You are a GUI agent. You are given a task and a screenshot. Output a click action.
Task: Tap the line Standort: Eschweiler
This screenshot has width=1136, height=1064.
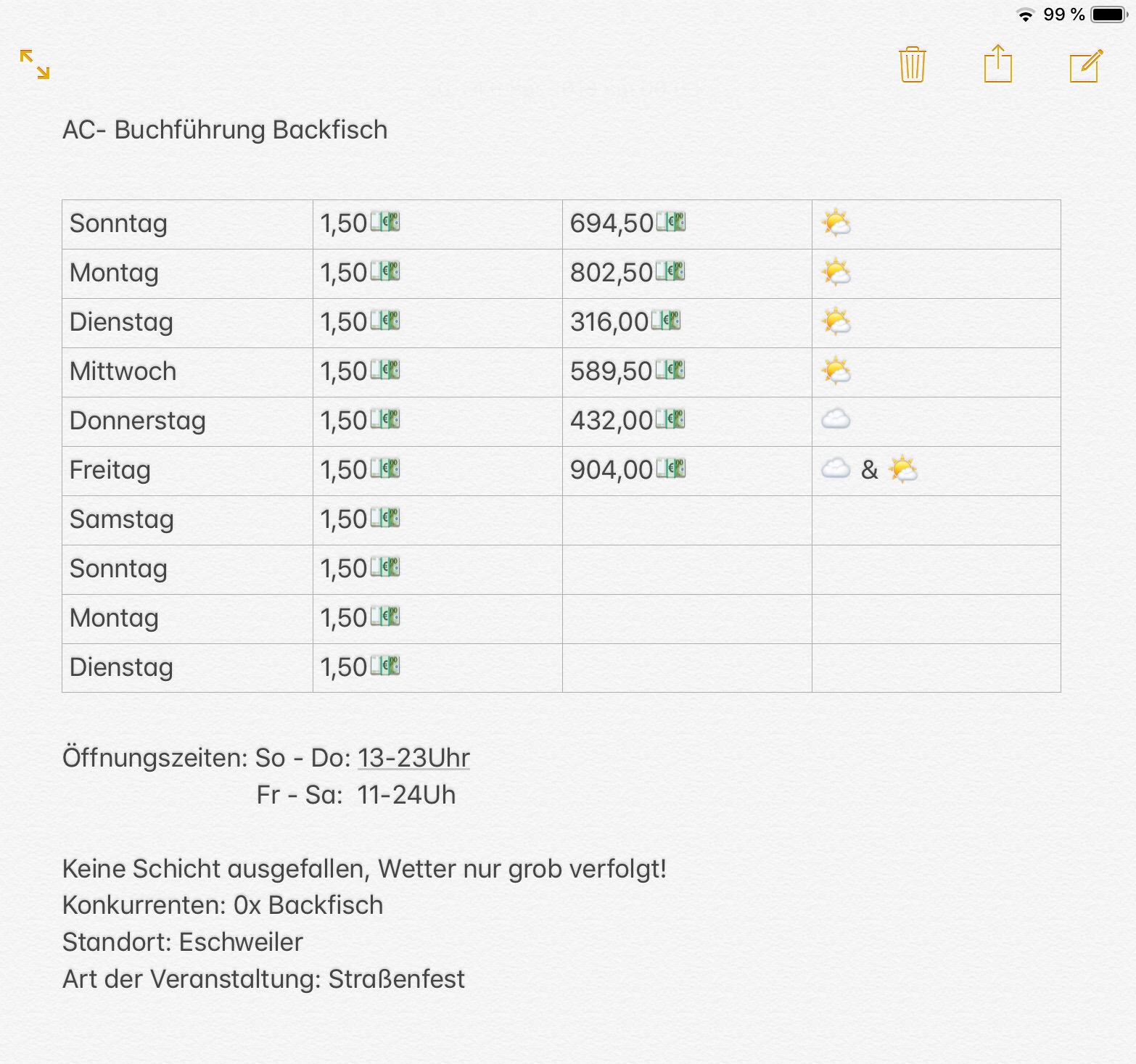[x=183, y=942]
